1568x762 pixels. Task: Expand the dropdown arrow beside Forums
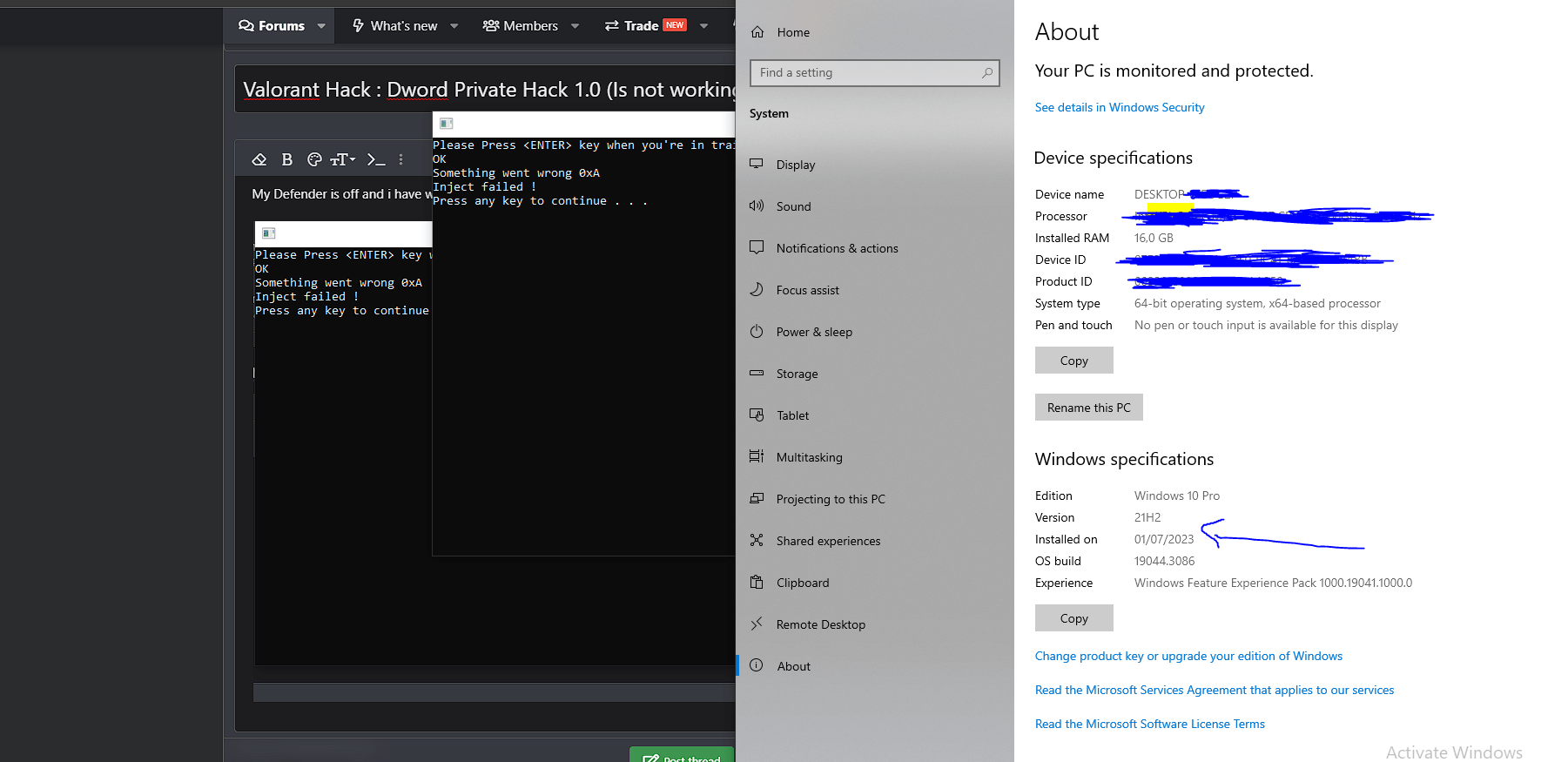[x=321, y=26]
